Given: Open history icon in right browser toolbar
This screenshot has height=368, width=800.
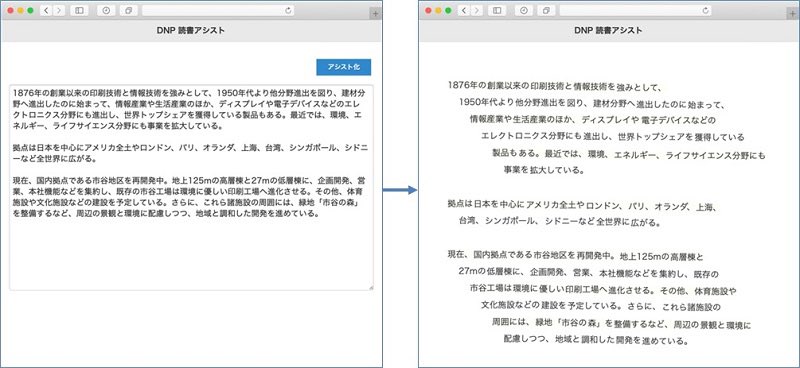Looking at the screenshot, I should [x=524, y=10].
